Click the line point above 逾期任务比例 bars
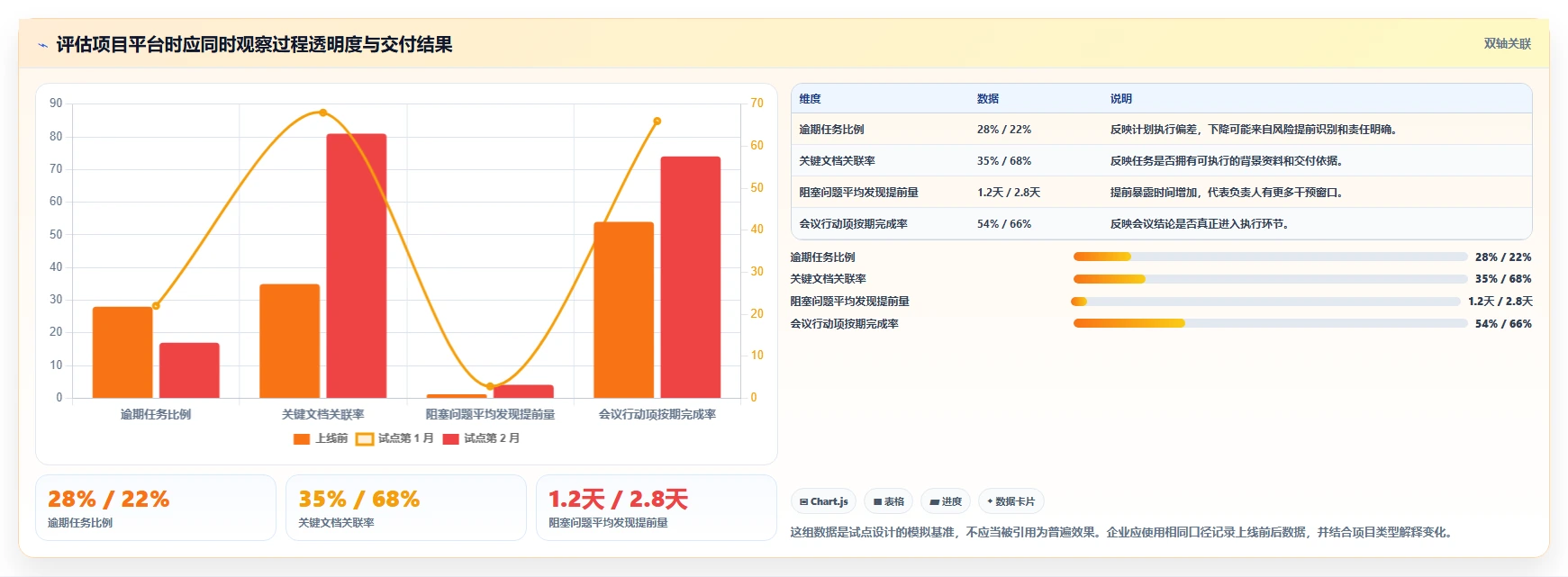The height and width of the screenshot is (577, 1568). [x=156, y=306]
